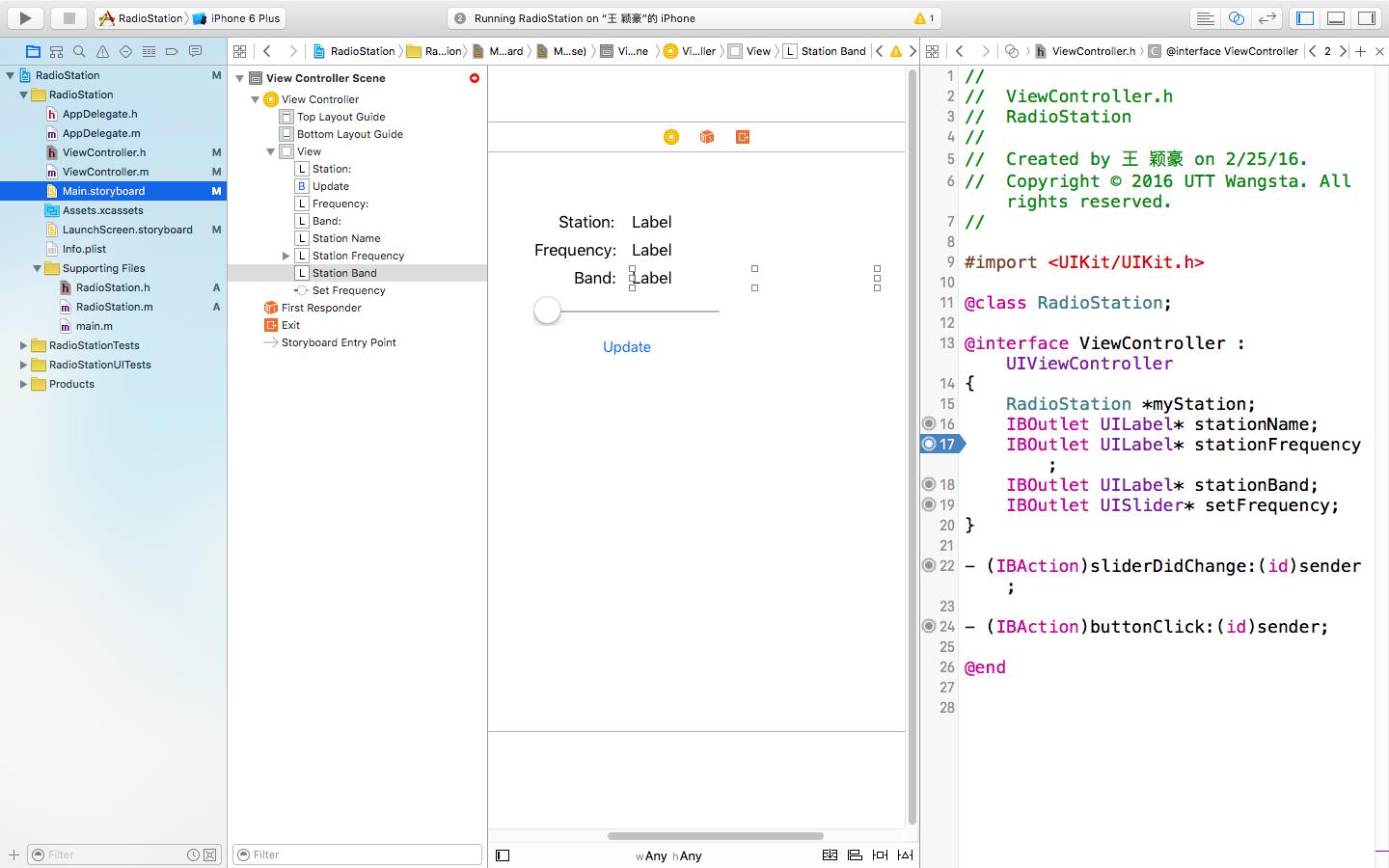The height and width of the screenshot is (868, 1389).
Task: Open the issue navigator tab
Action: [x=102, y=51]
